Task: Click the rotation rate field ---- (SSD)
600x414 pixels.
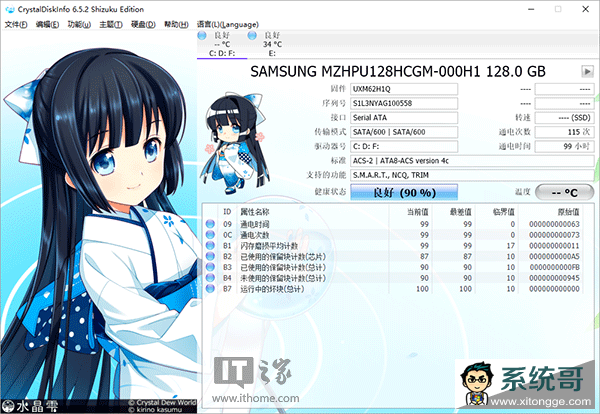Action: click(564, 117)
